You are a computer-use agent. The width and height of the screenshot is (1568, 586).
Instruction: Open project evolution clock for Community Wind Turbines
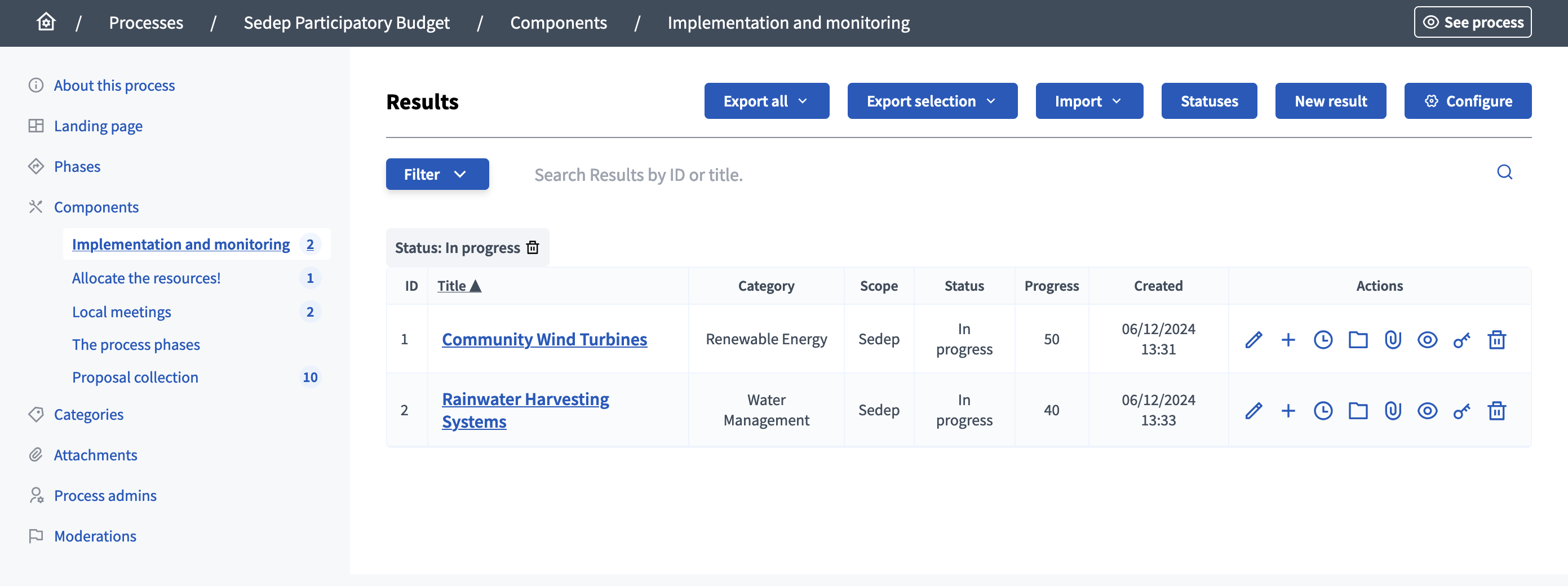pyautogui.click(x=1323, y=340)
